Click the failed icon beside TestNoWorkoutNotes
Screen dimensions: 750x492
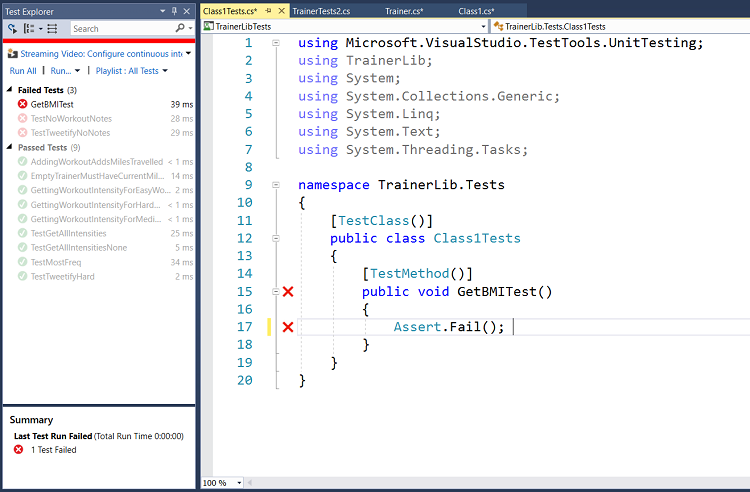22,118
